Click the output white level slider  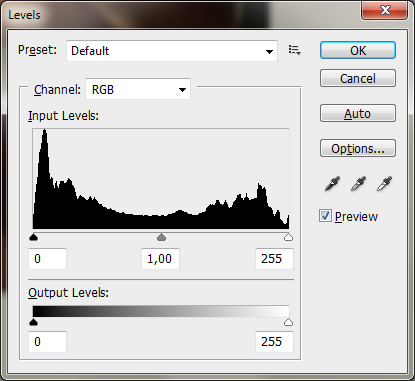[x=288, y=322]
